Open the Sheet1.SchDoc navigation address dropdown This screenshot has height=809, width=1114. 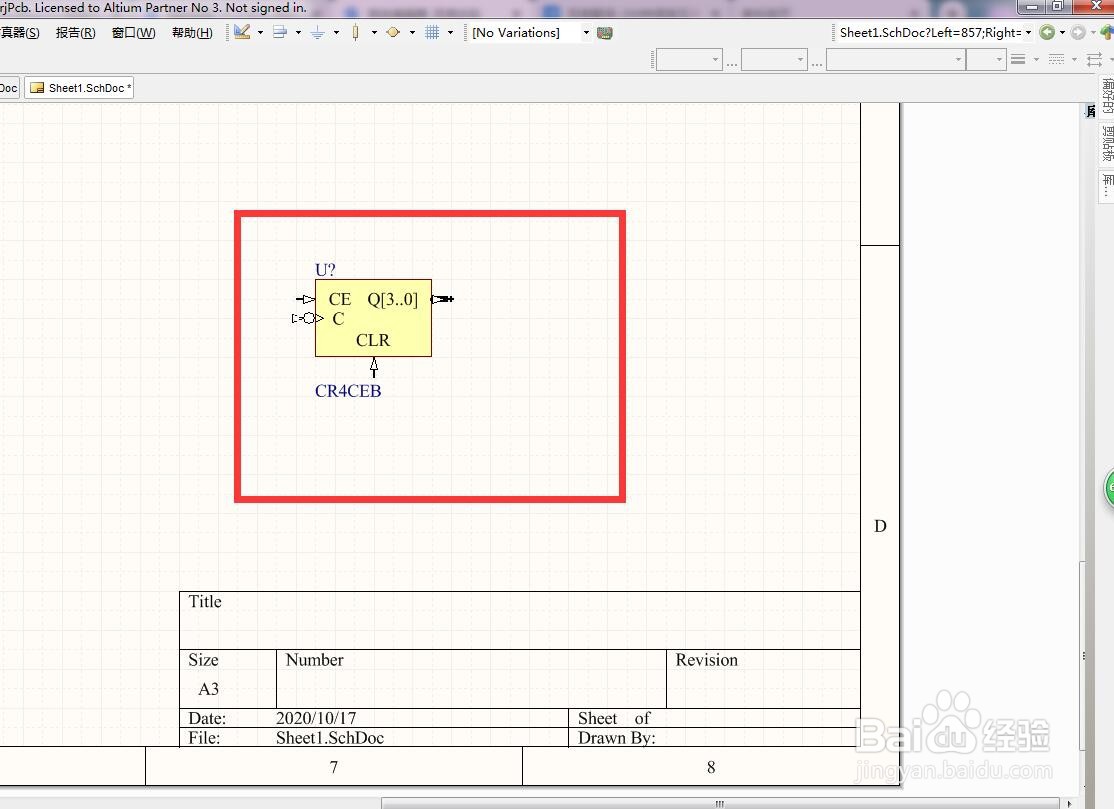tap(1028, 33)
